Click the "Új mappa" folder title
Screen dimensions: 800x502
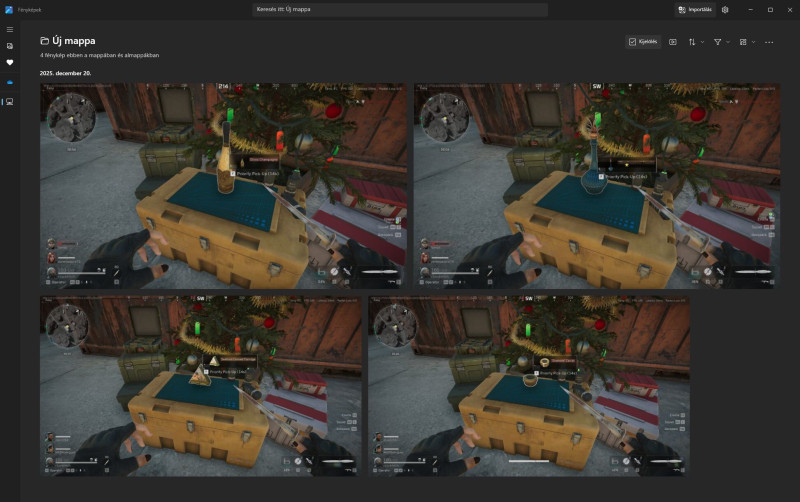(73, 41)
